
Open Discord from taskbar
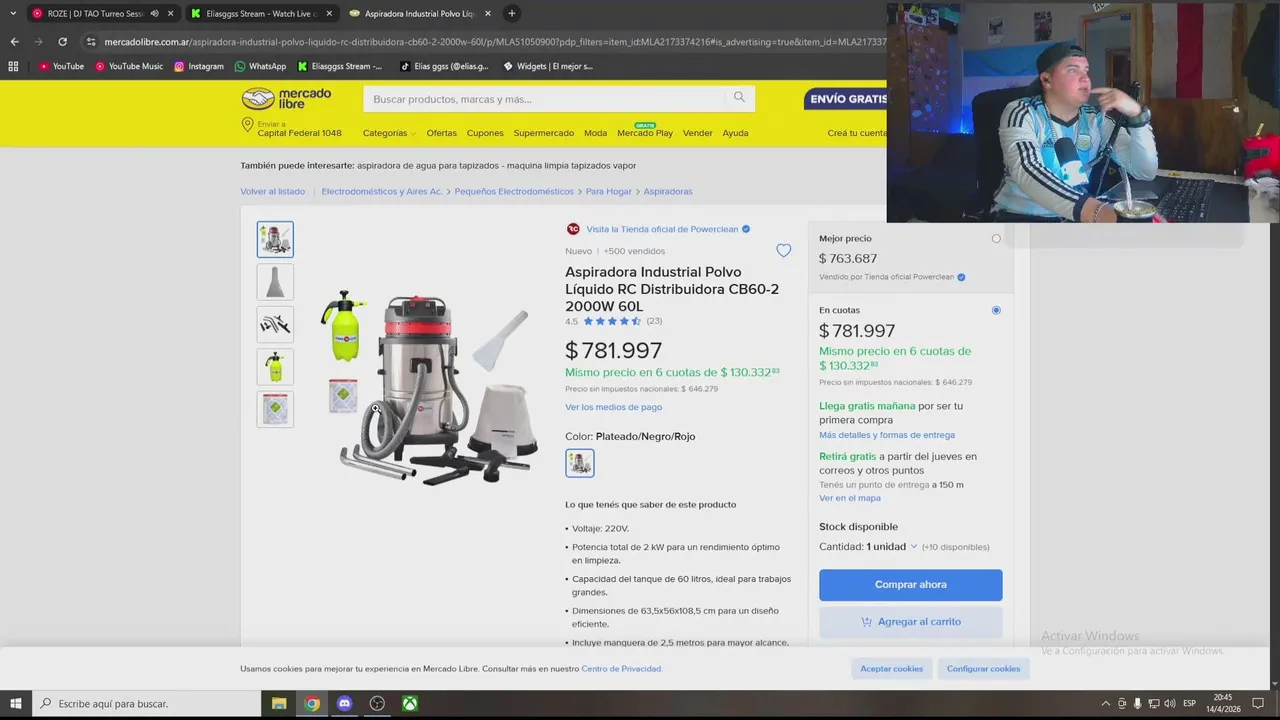[345, 703]
